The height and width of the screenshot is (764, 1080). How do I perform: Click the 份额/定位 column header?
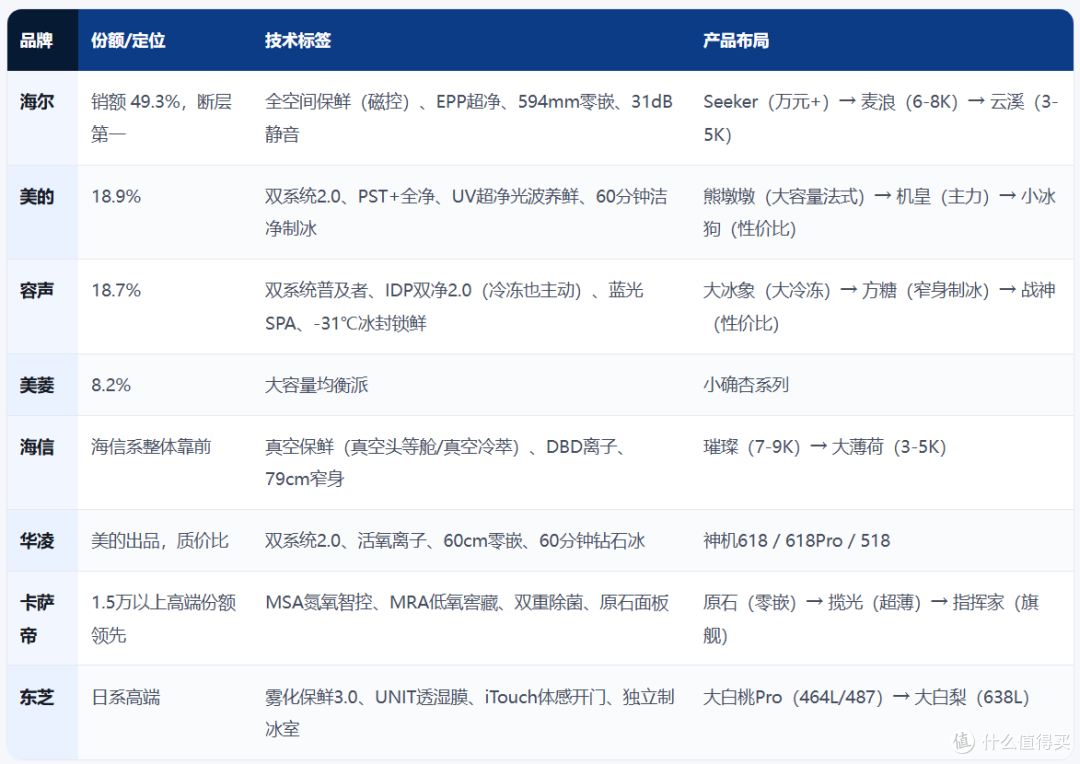pos(165,40)
